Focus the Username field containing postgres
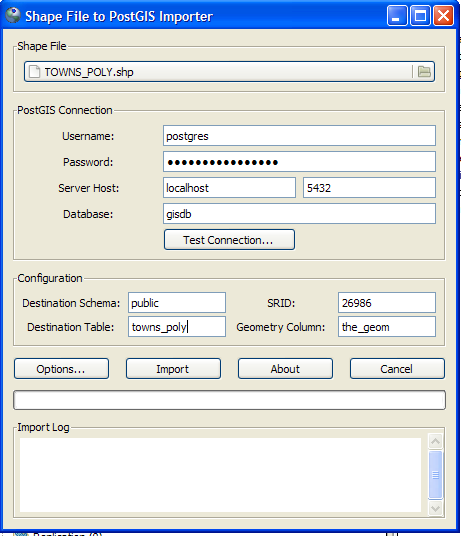461x536 pixels. [299, 136]
